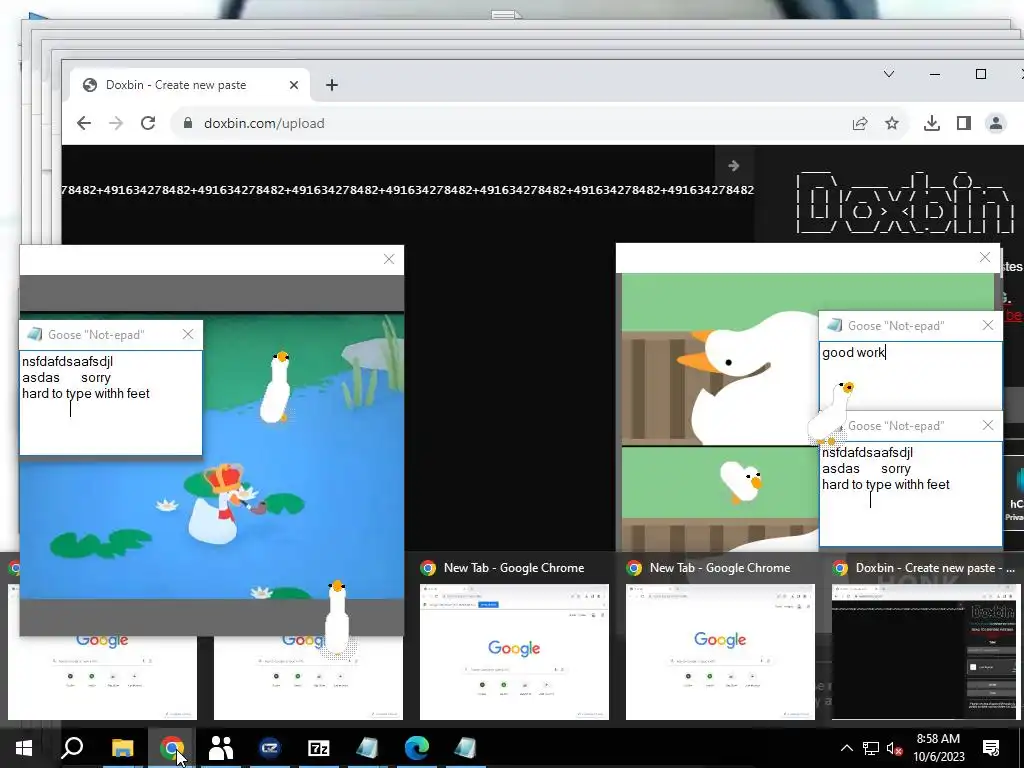Click the arrow icon atop the Doxbin paste area
The height and width of the screenshot is (768, 1024).
coord(734,166)
